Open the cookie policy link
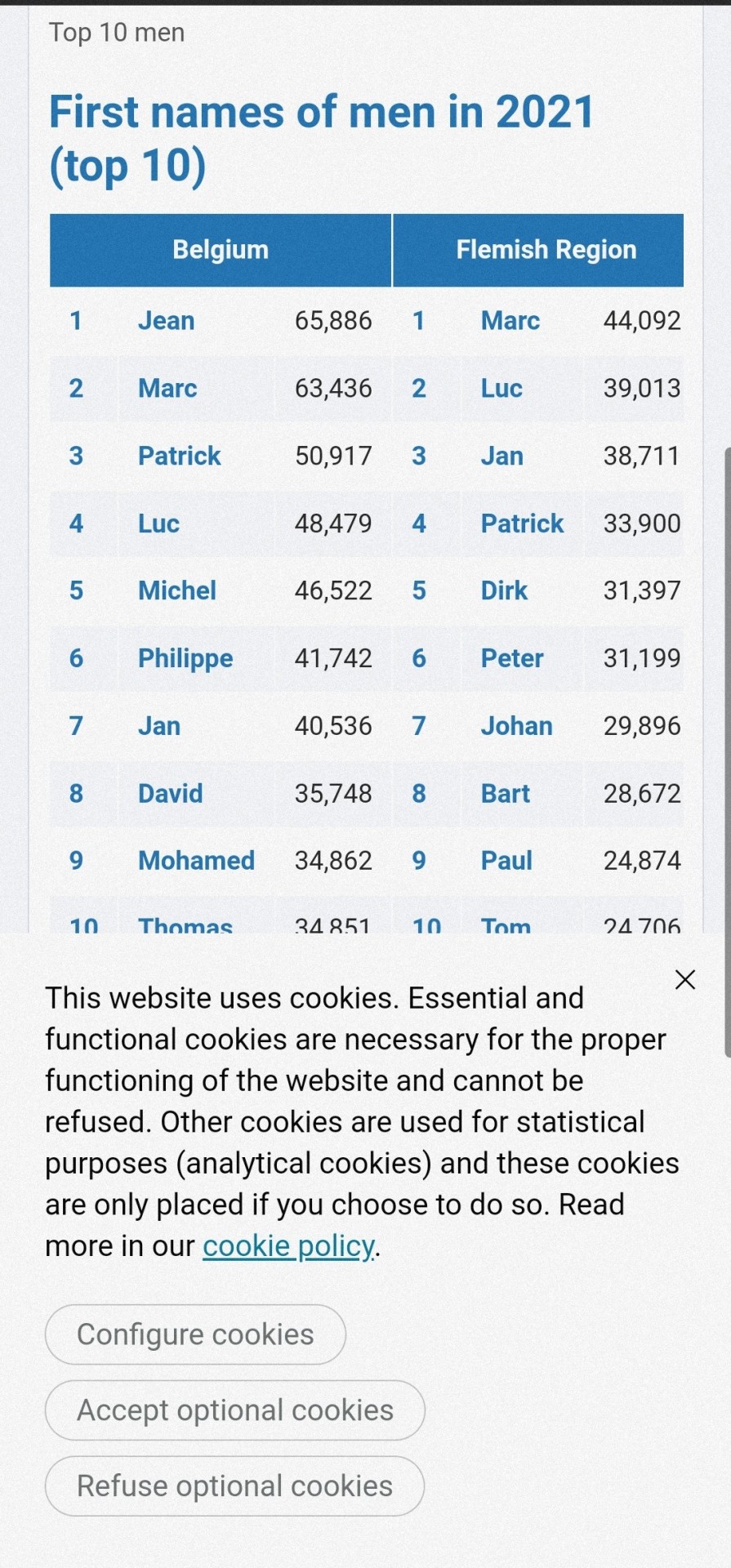 [288, 1246]
